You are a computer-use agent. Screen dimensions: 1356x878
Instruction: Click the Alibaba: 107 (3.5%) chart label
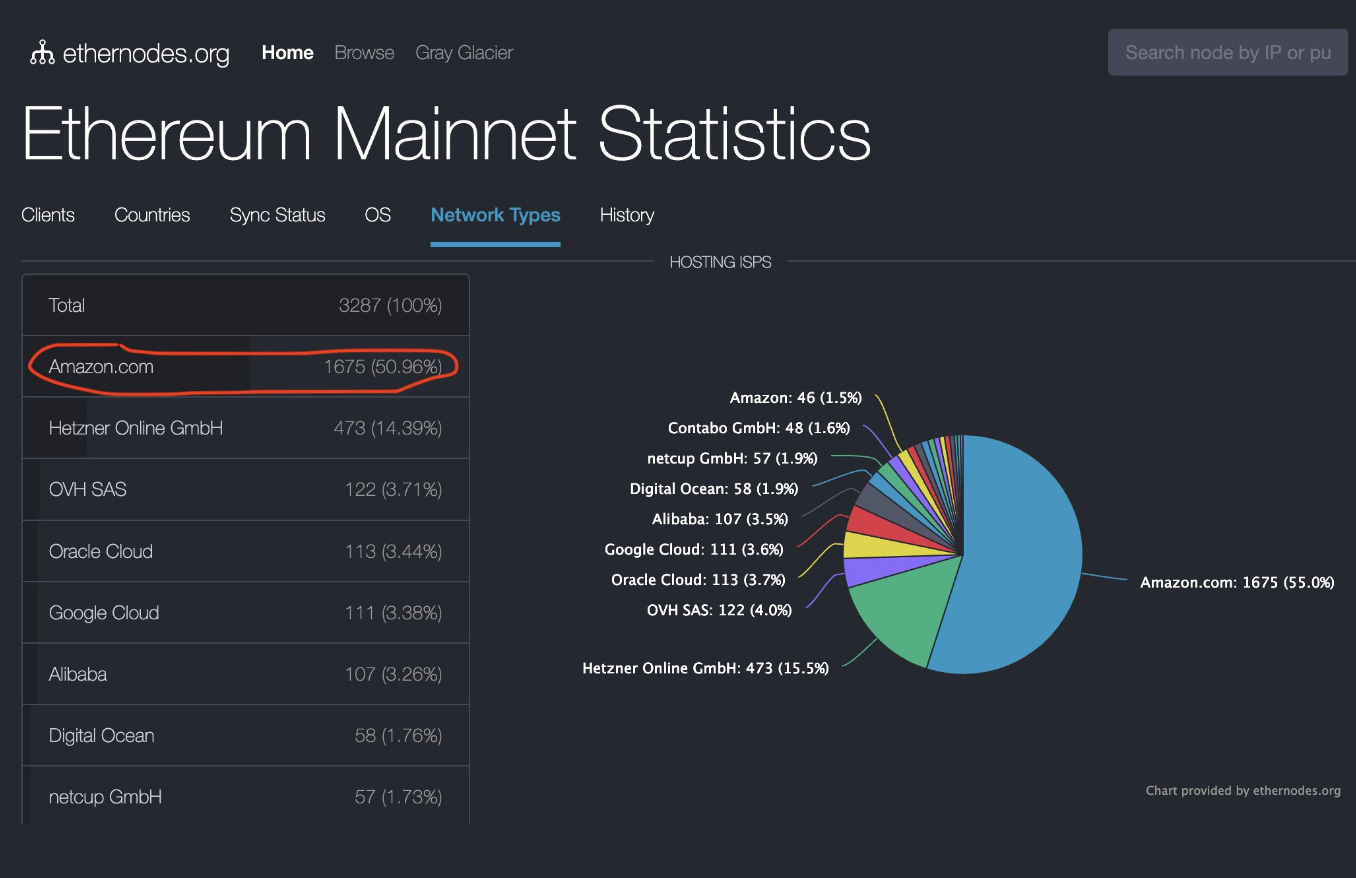(720, 519)
